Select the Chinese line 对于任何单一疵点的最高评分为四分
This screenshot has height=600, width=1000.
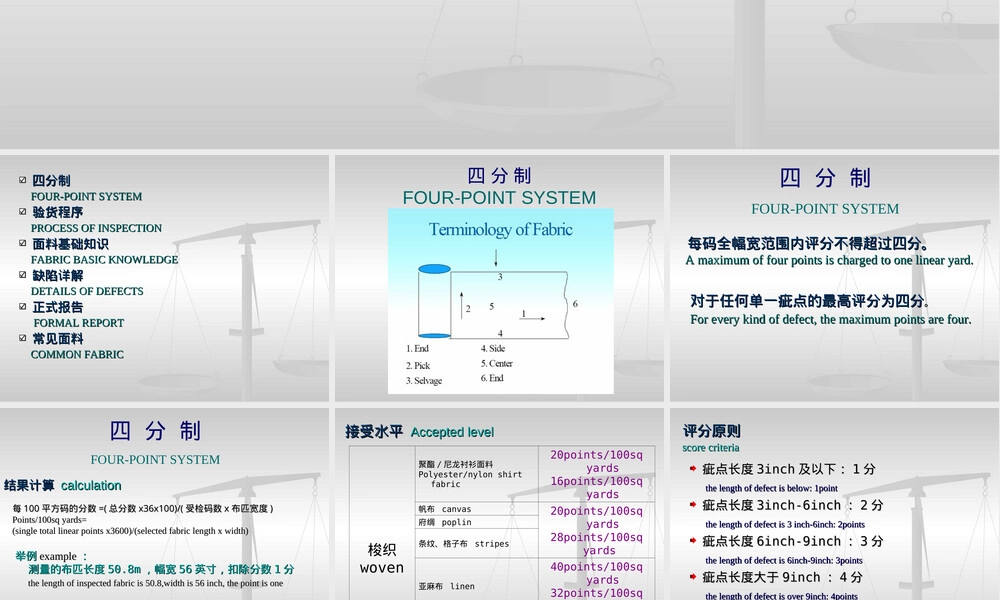tap(810, 301)
